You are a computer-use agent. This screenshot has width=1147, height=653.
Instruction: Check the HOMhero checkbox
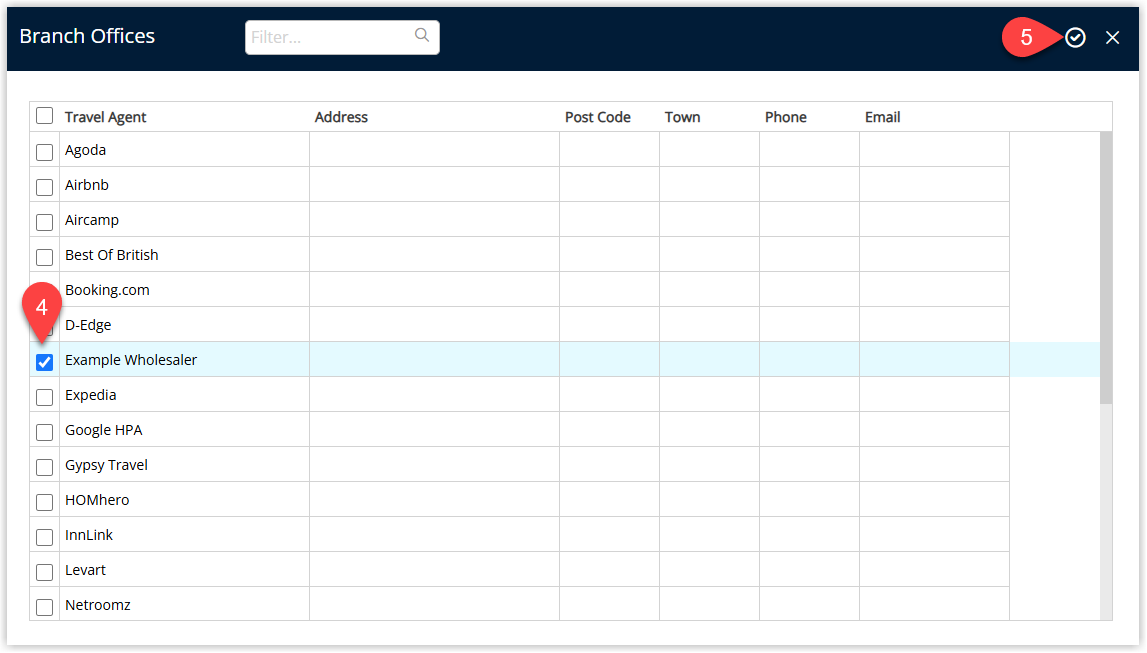tap(45, 502)
